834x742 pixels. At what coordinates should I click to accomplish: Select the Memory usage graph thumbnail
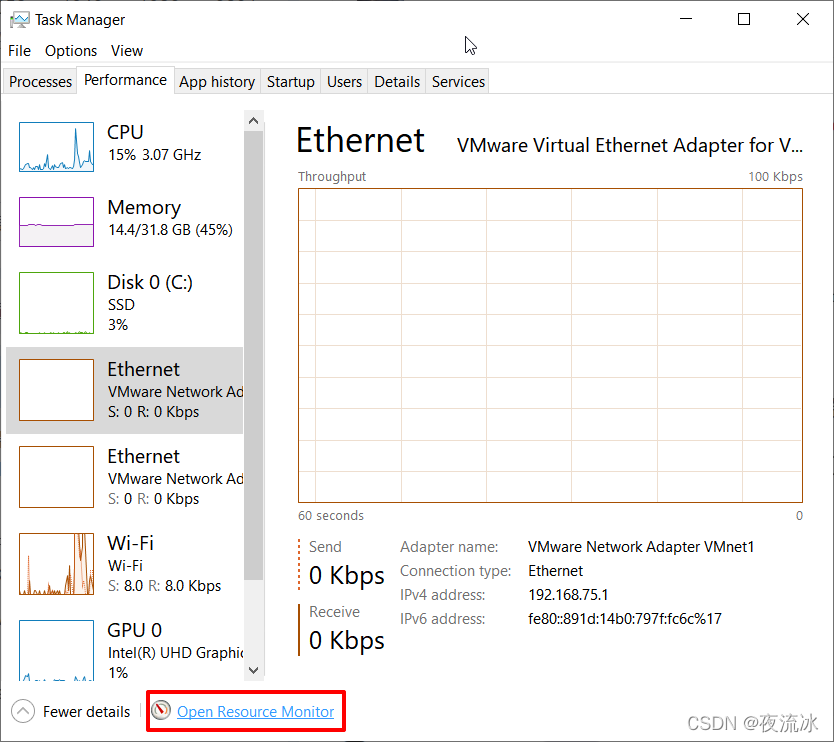click(56, 222)
